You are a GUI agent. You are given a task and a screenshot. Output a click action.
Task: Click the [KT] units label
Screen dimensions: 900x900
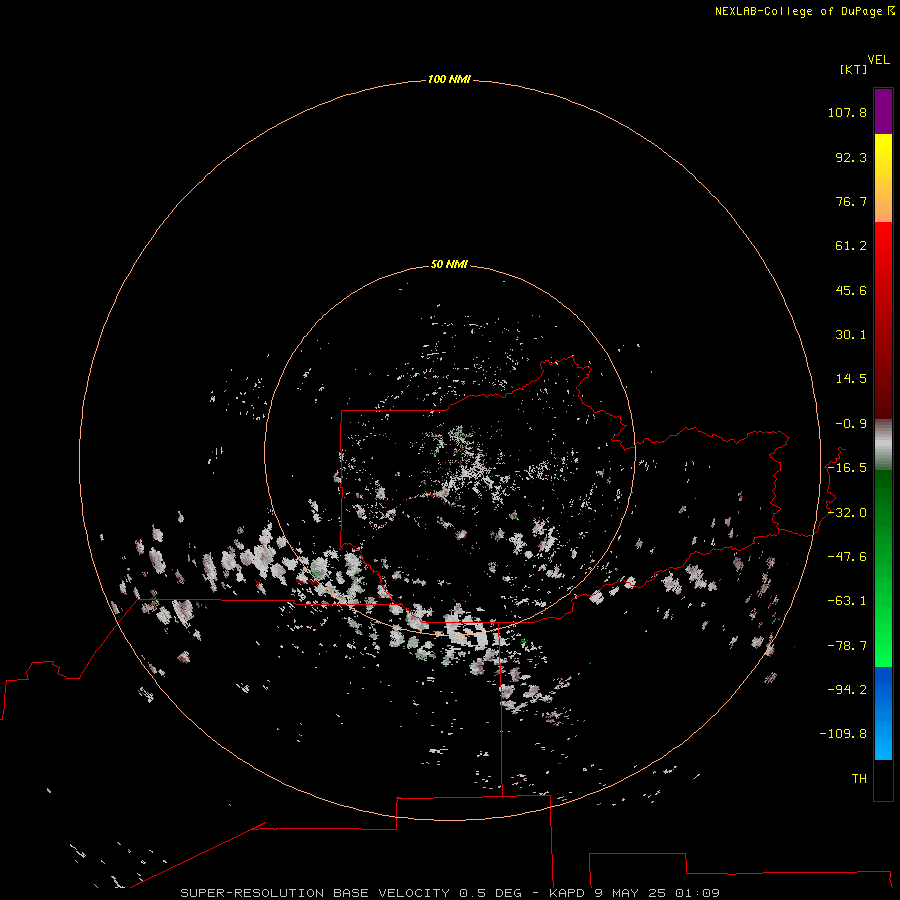coord(854,69)
